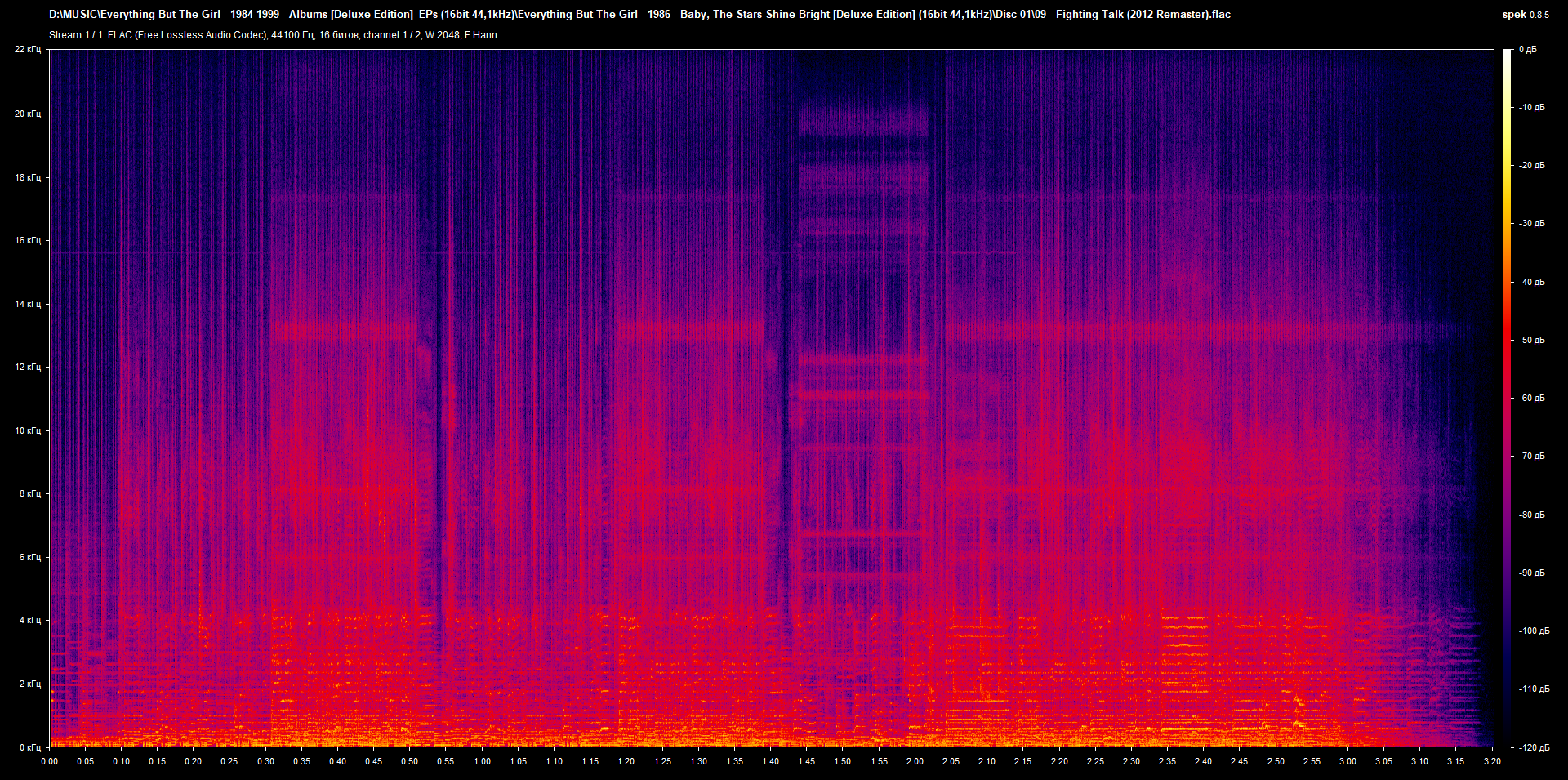1568x780 pixels.
Task: Click the '0:15' time axis marker
Action: [158, 761]
